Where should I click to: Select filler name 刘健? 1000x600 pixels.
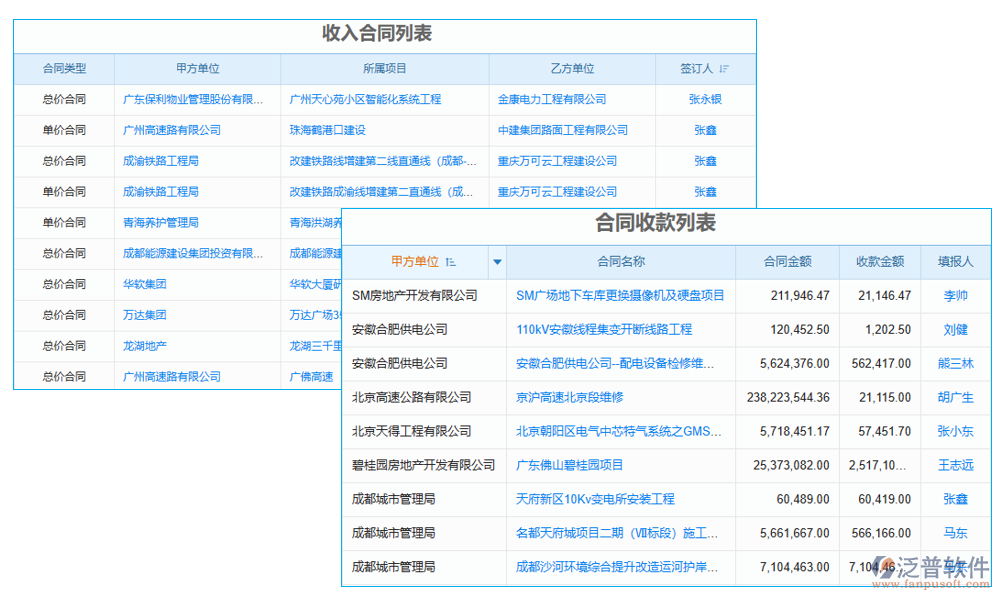(x=955, y=329)
